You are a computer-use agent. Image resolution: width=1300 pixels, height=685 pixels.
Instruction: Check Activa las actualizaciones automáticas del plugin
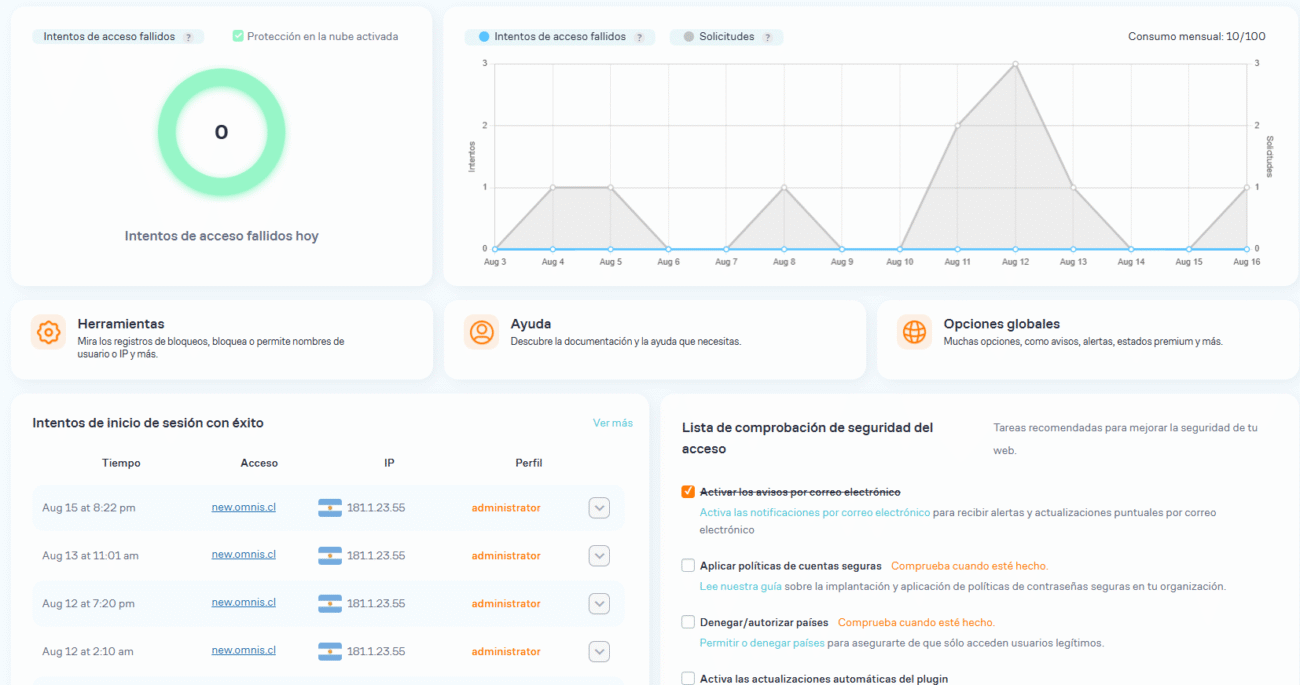pos(688,679)
